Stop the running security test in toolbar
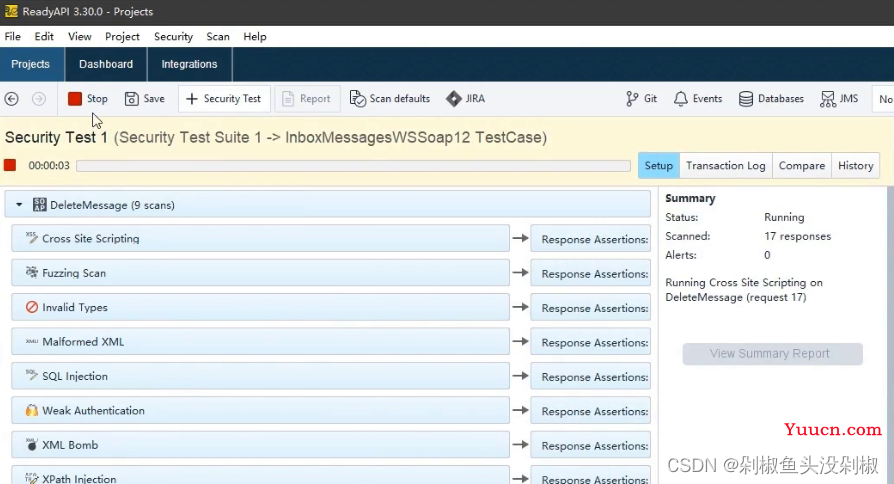The height and width of the screenshot is (484, 894). click(87, 99)
